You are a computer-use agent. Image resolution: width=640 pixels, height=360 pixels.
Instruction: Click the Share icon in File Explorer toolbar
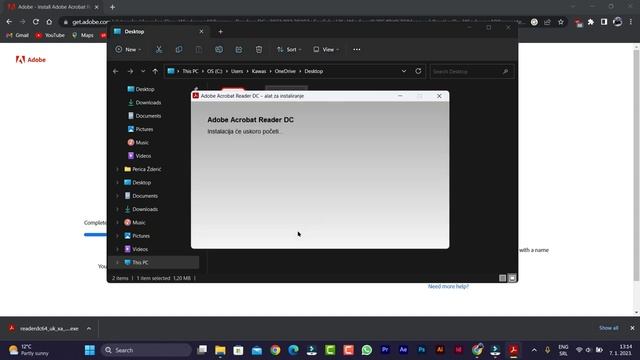[x=239, y=49]
